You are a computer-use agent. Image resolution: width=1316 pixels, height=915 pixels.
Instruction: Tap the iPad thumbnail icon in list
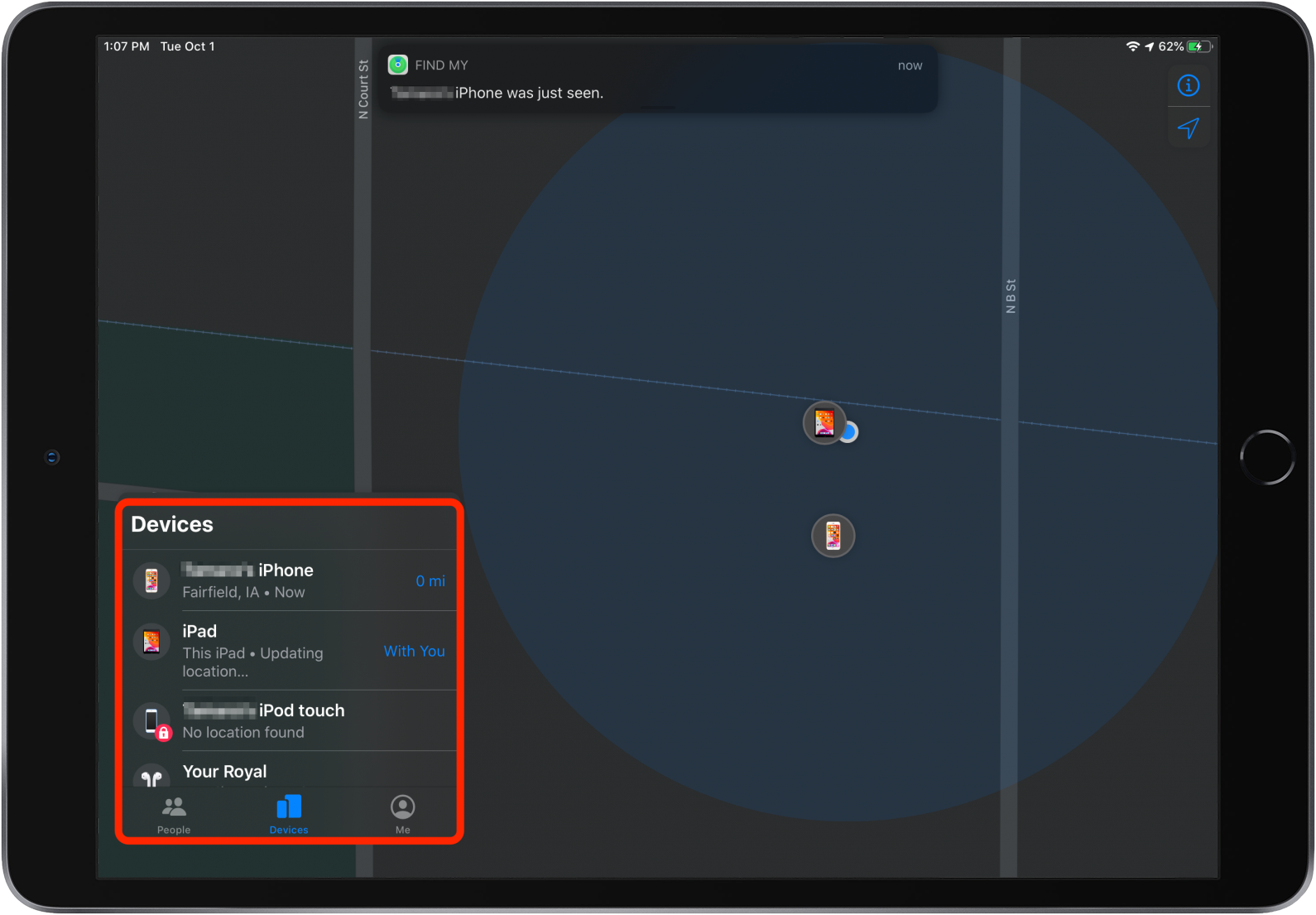(x=151, y=642)
